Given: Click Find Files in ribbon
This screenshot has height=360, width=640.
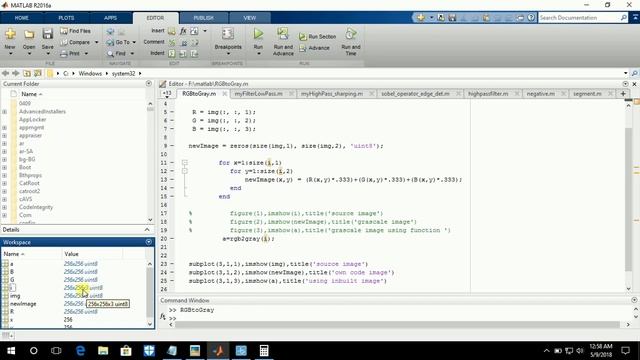Looking at the screenshot, I should pyautogui.click(x=76, y=31).
